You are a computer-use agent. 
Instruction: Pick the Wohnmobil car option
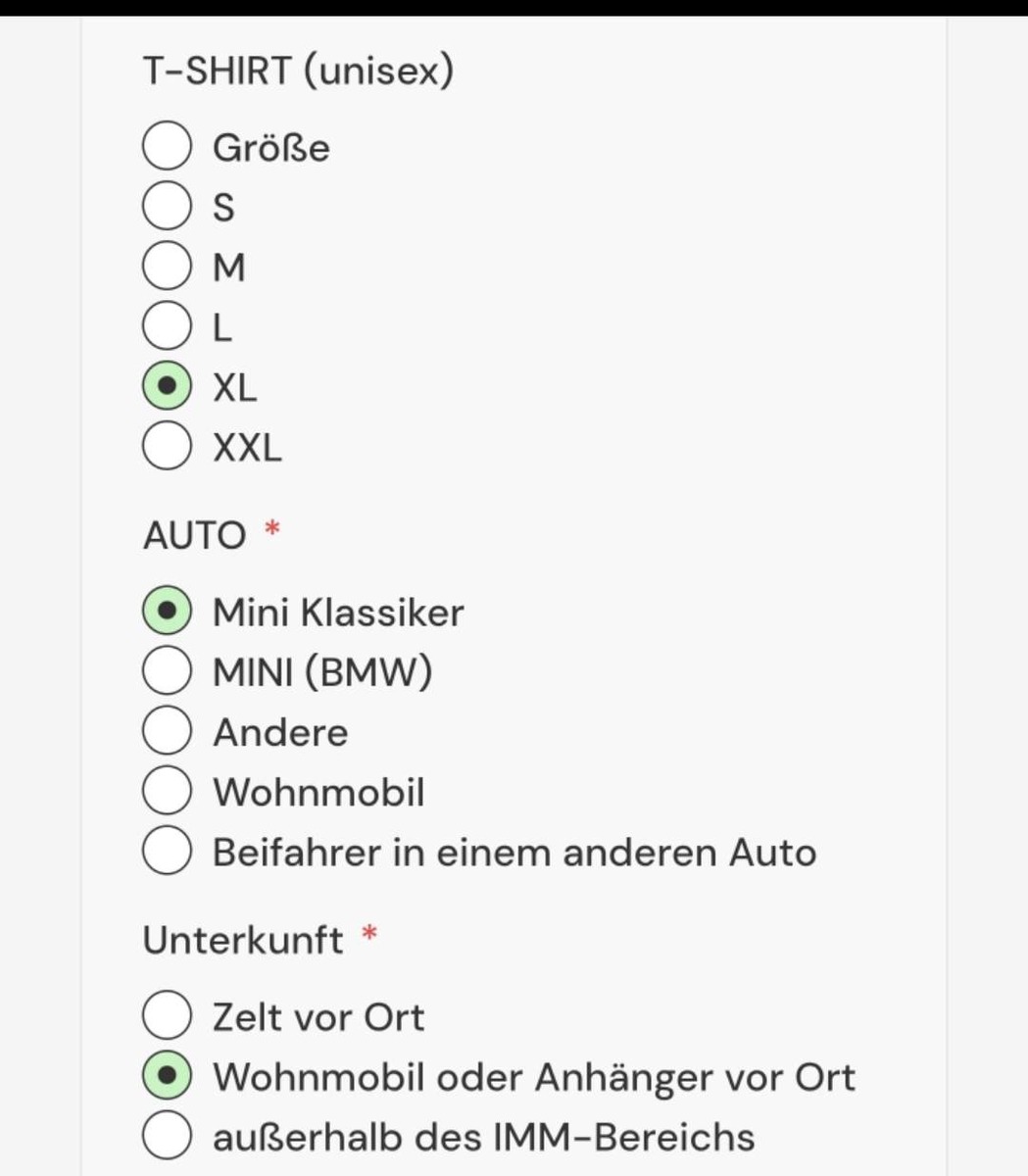pyautogui.click(x=168, y=792)
